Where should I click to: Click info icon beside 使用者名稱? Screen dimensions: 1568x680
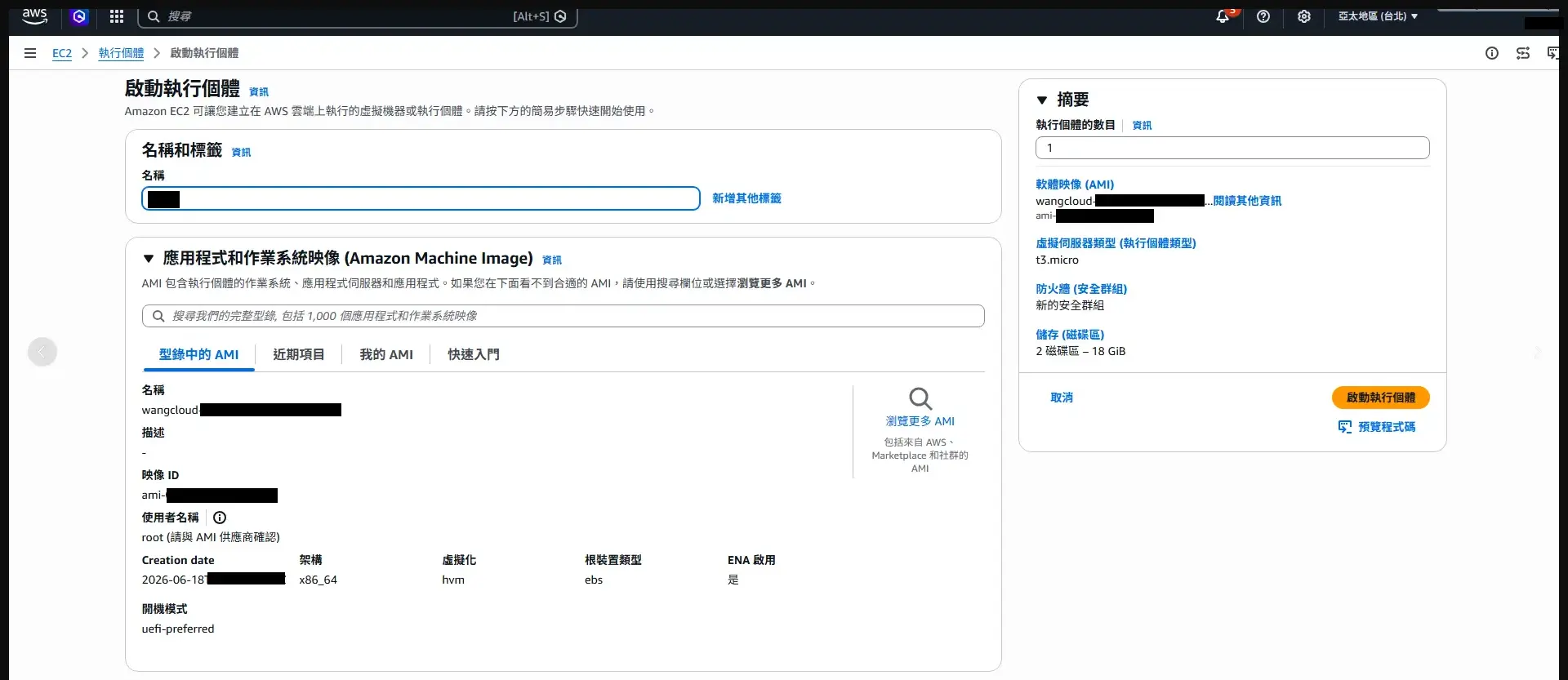(220, 518)
